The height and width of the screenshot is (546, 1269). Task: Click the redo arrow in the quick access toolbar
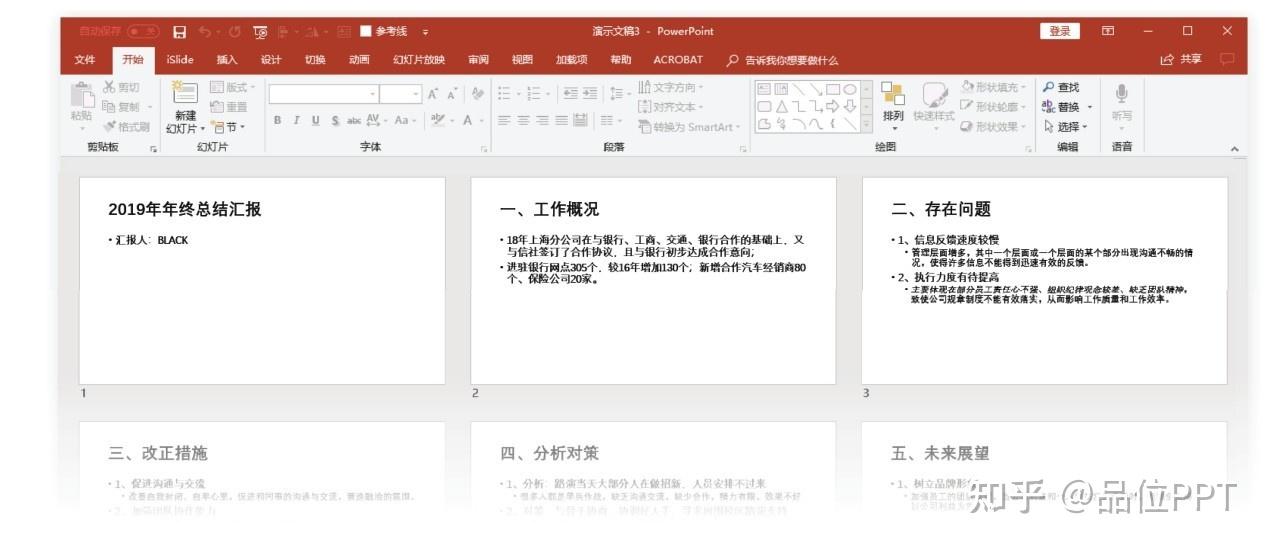click(x=236, y=32)
